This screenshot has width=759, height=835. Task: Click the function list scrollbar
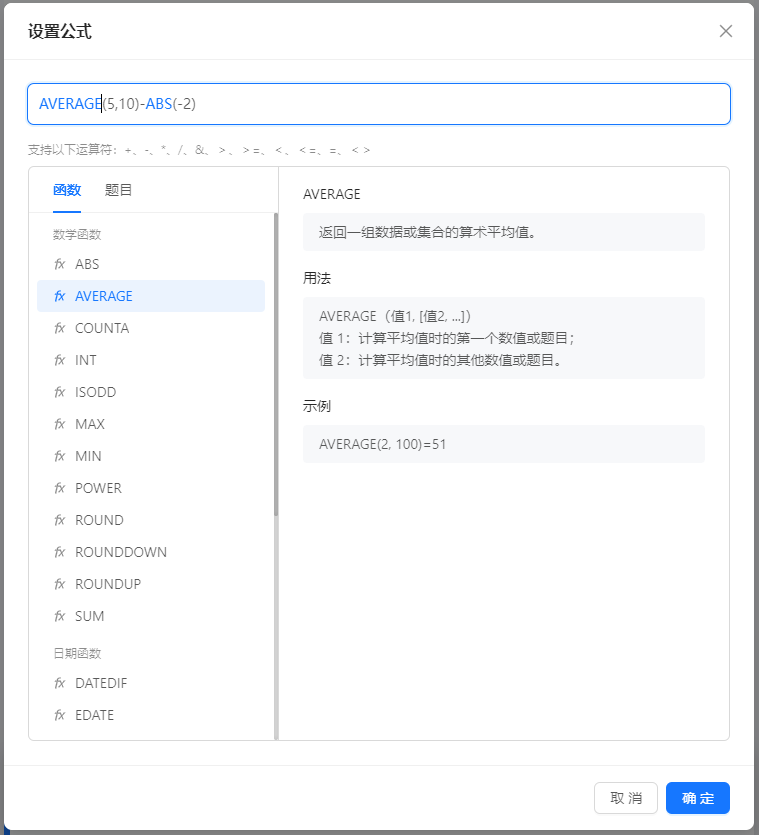[x=276, y=364]
